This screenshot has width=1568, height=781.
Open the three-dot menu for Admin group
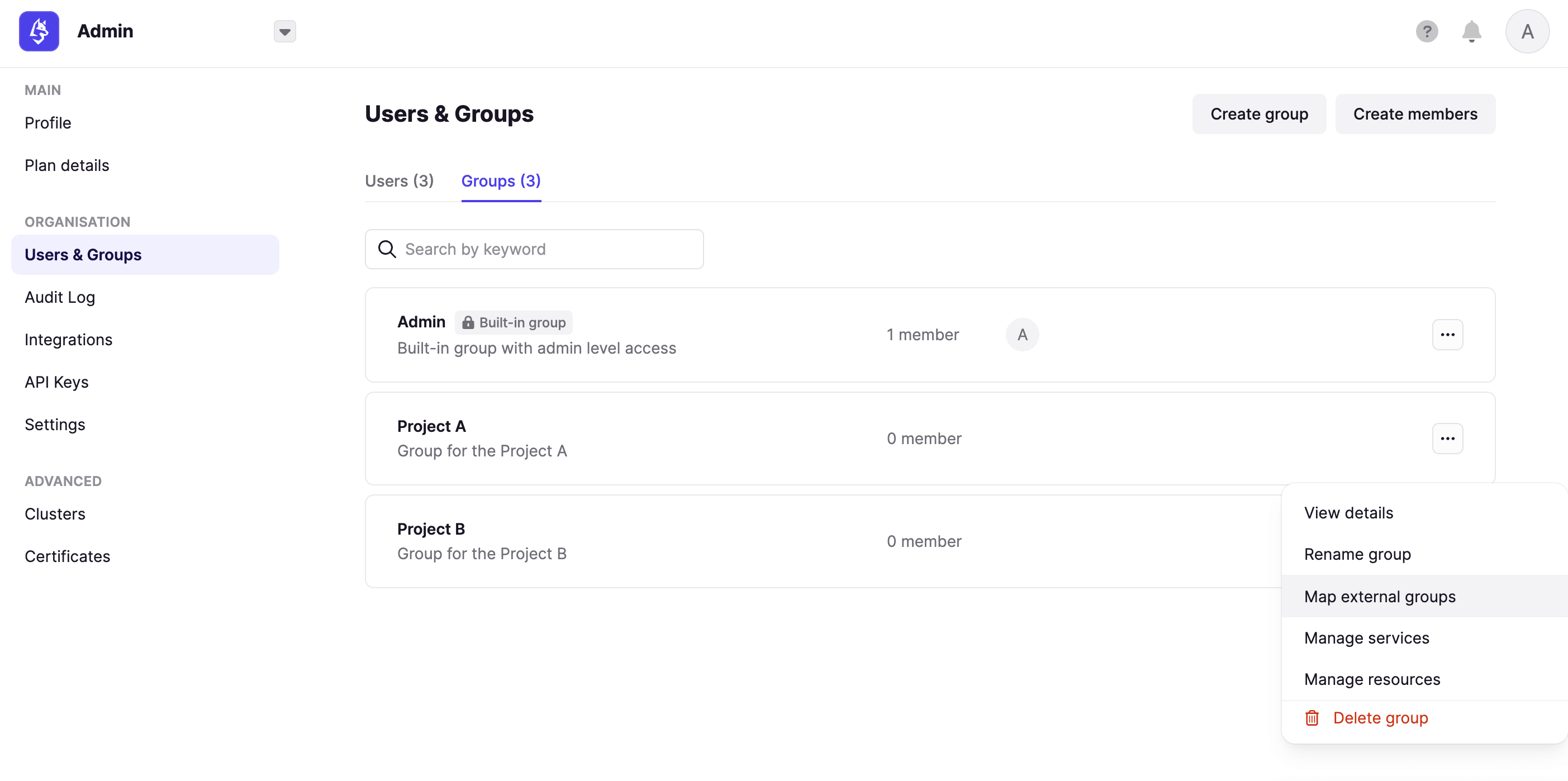click(1447, 335)
